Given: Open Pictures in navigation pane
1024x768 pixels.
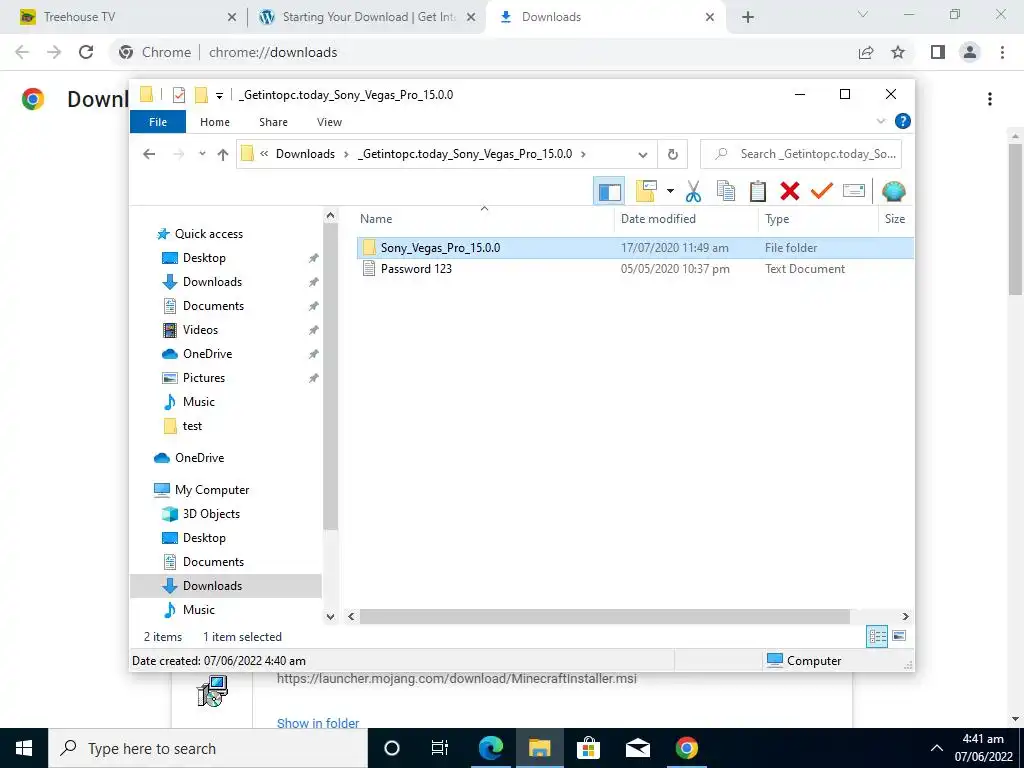Looking at the screenshot, I should (x=203, y=378).
